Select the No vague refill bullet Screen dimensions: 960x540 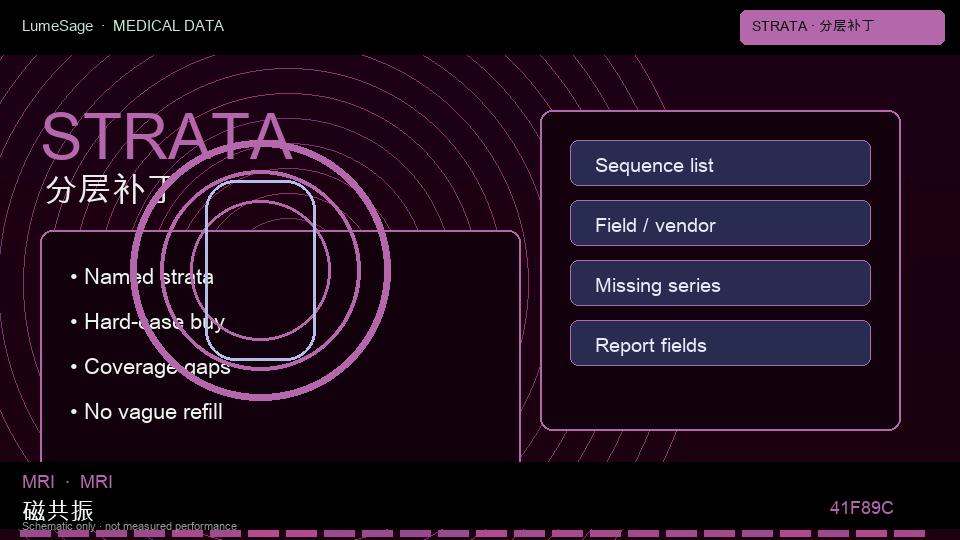(146, 412)
